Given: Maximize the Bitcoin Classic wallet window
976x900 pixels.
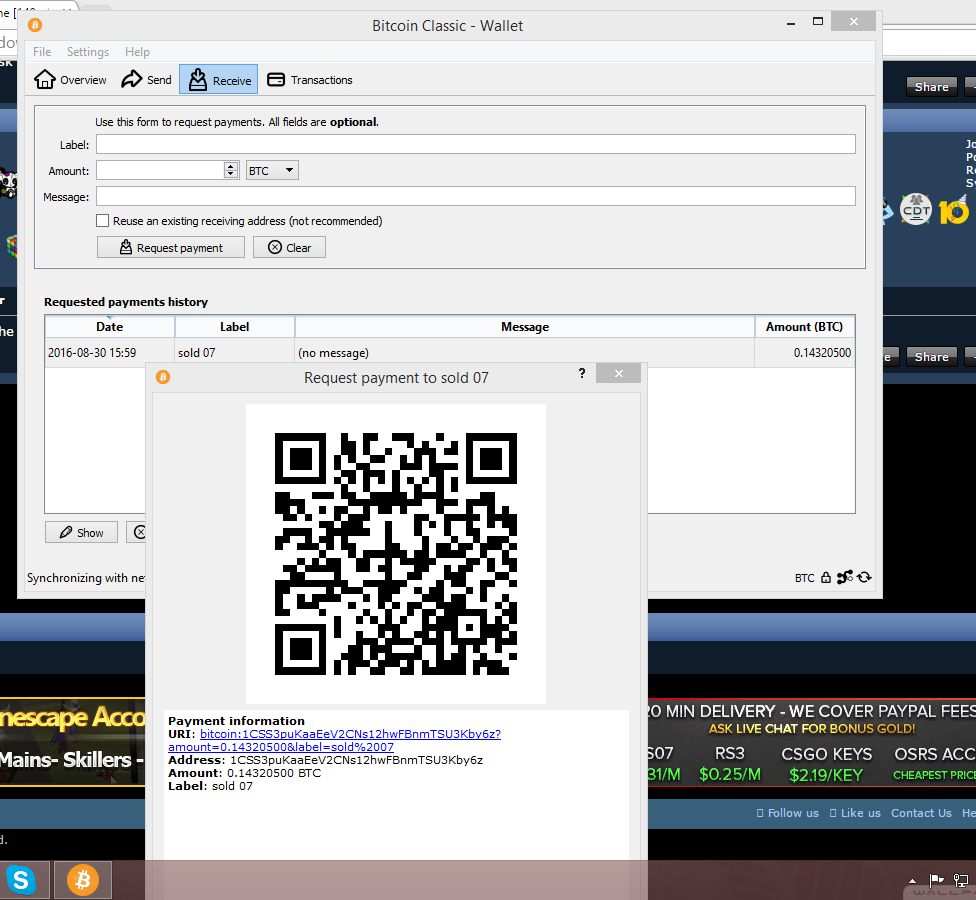Looking at the screenshot, I should (x=818, y=21).
